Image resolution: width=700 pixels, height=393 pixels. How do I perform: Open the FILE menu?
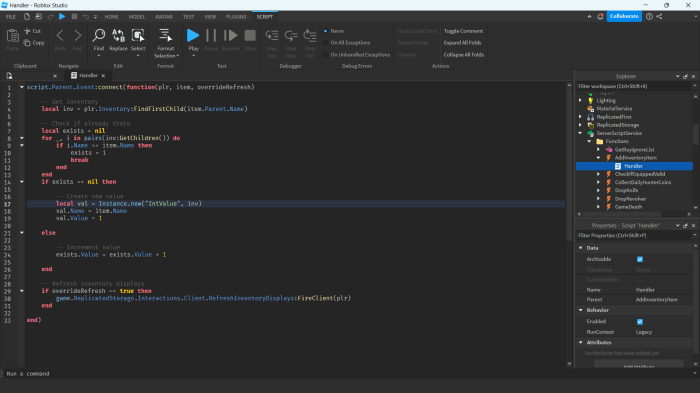tap(11, 17)
